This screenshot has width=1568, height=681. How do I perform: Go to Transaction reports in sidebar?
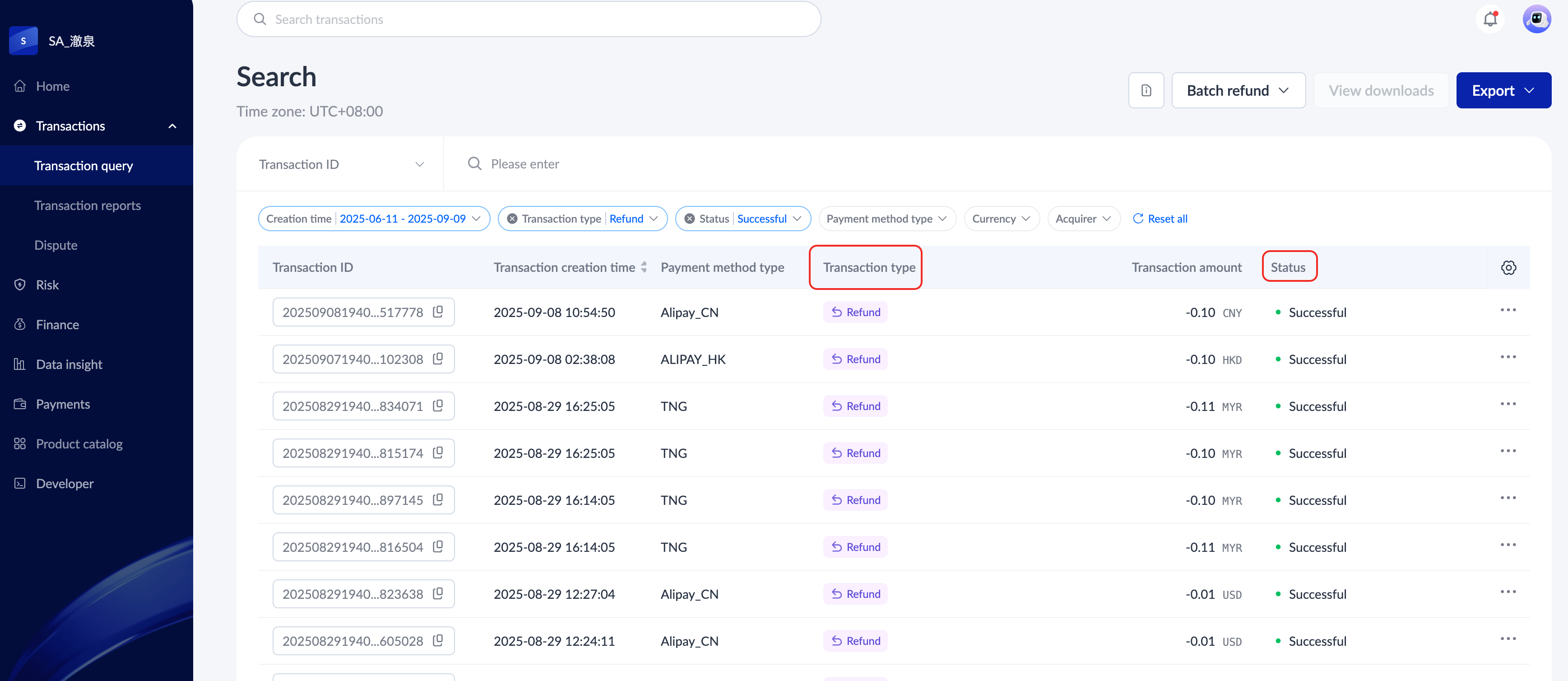[x=87, y=205]
